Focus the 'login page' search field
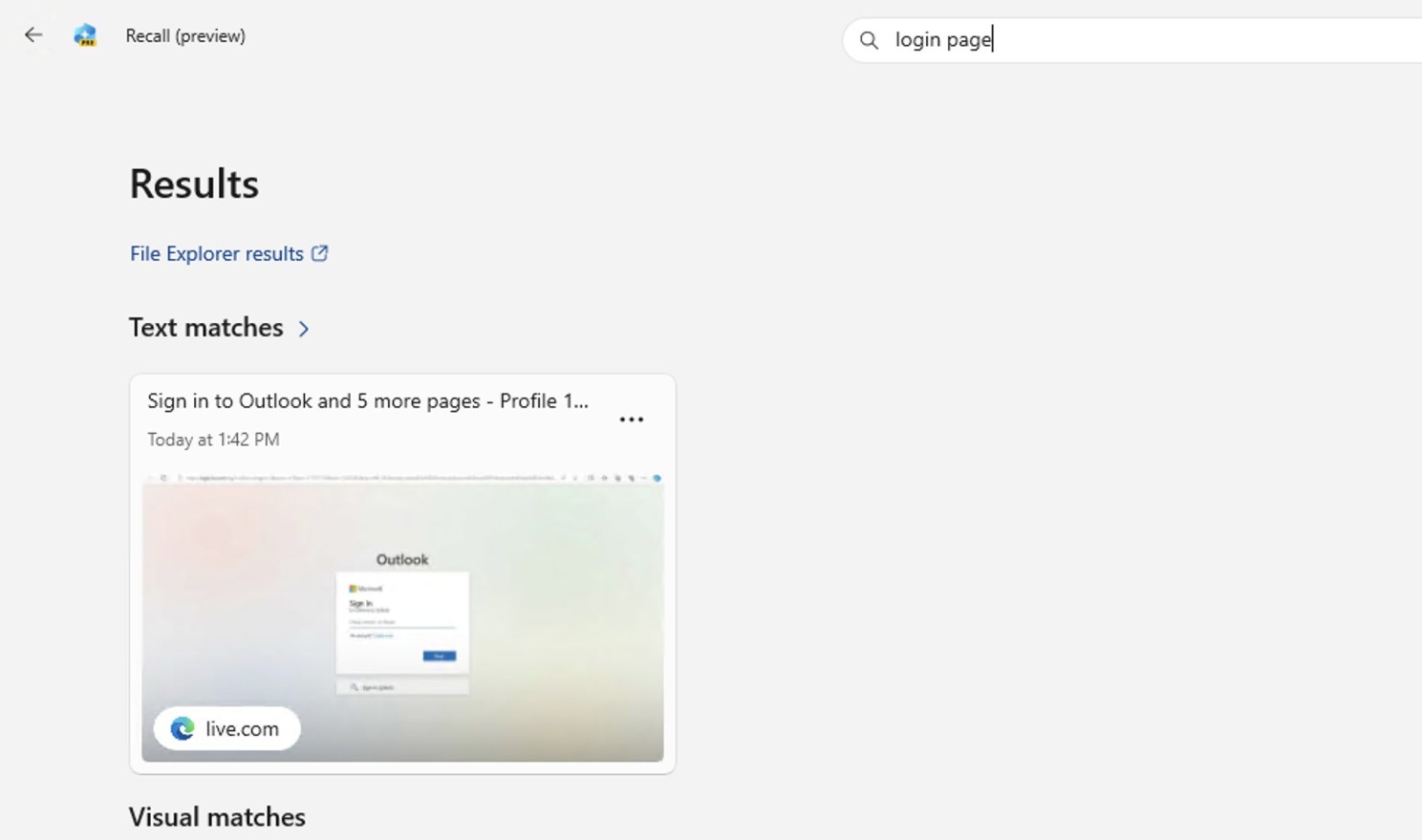The image size is (1422, 840). click(x=1132, y=40)
